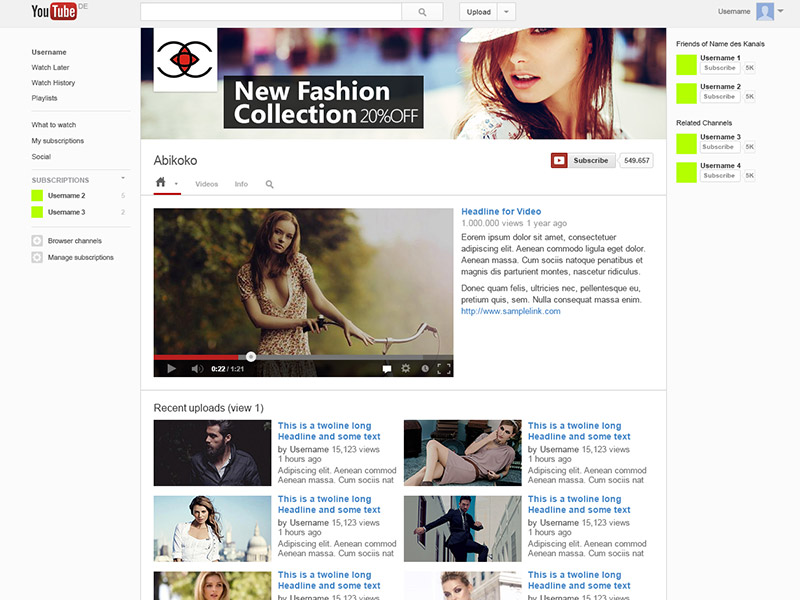Go to What to watch
Viewport: 800px width, 600px height.
click(54, 125)
